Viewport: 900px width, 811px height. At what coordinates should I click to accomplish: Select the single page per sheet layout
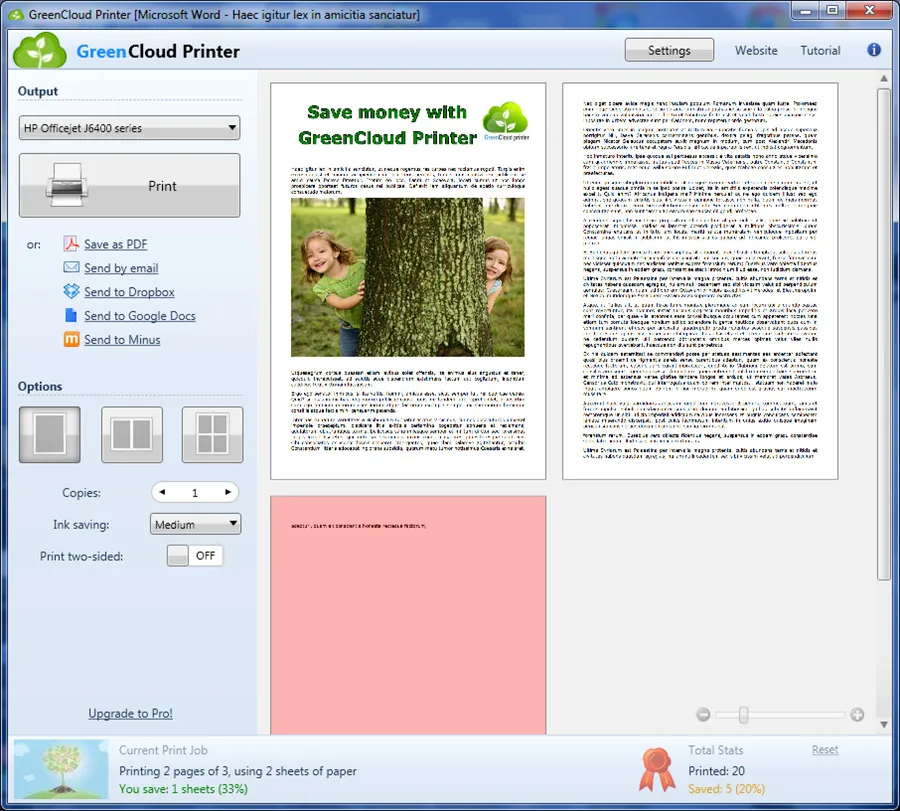49,434
